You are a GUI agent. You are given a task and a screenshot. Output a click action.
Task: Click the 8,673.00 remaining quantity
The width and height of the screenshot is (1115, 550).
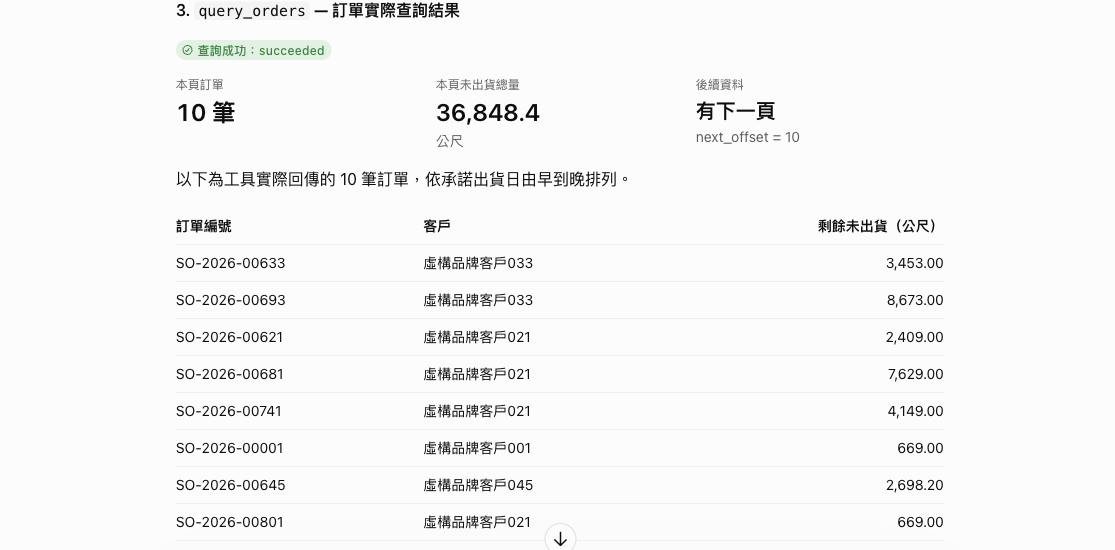pos(915,300)
